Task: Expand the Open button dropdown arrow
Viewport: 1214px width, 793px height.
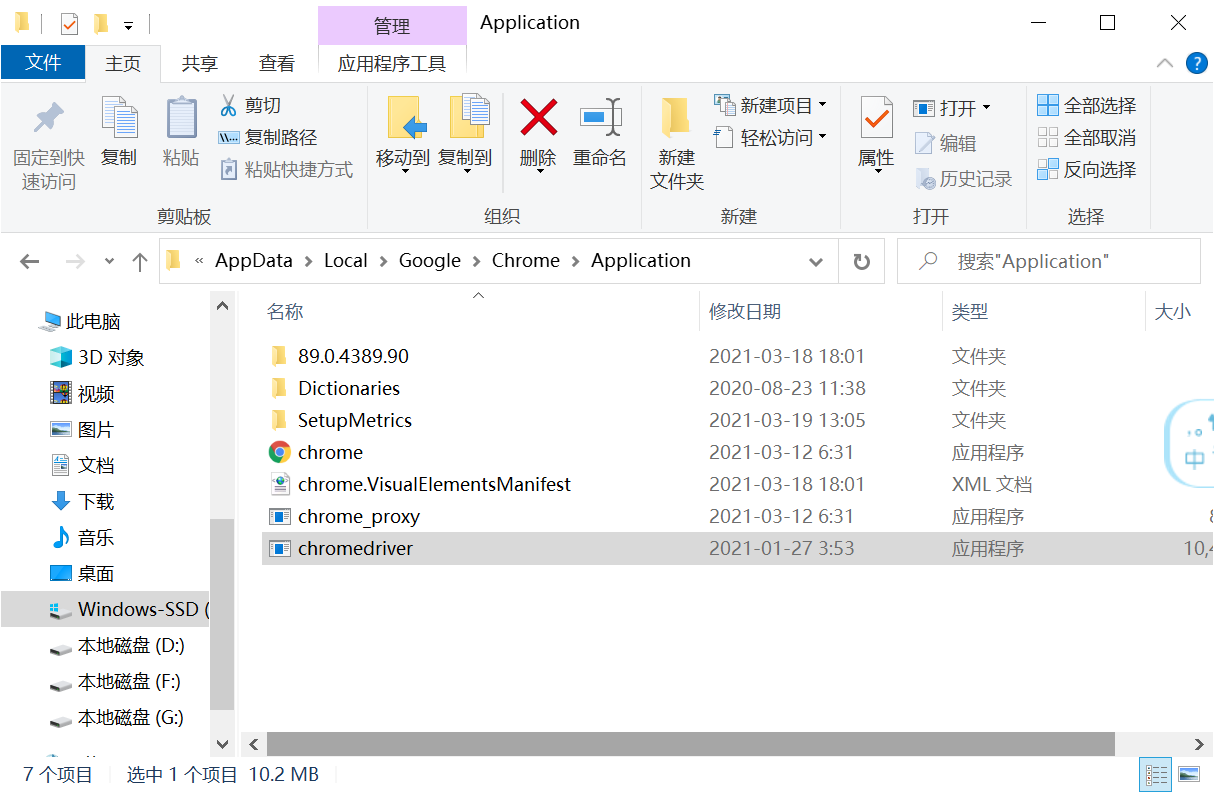Action: 986,107
